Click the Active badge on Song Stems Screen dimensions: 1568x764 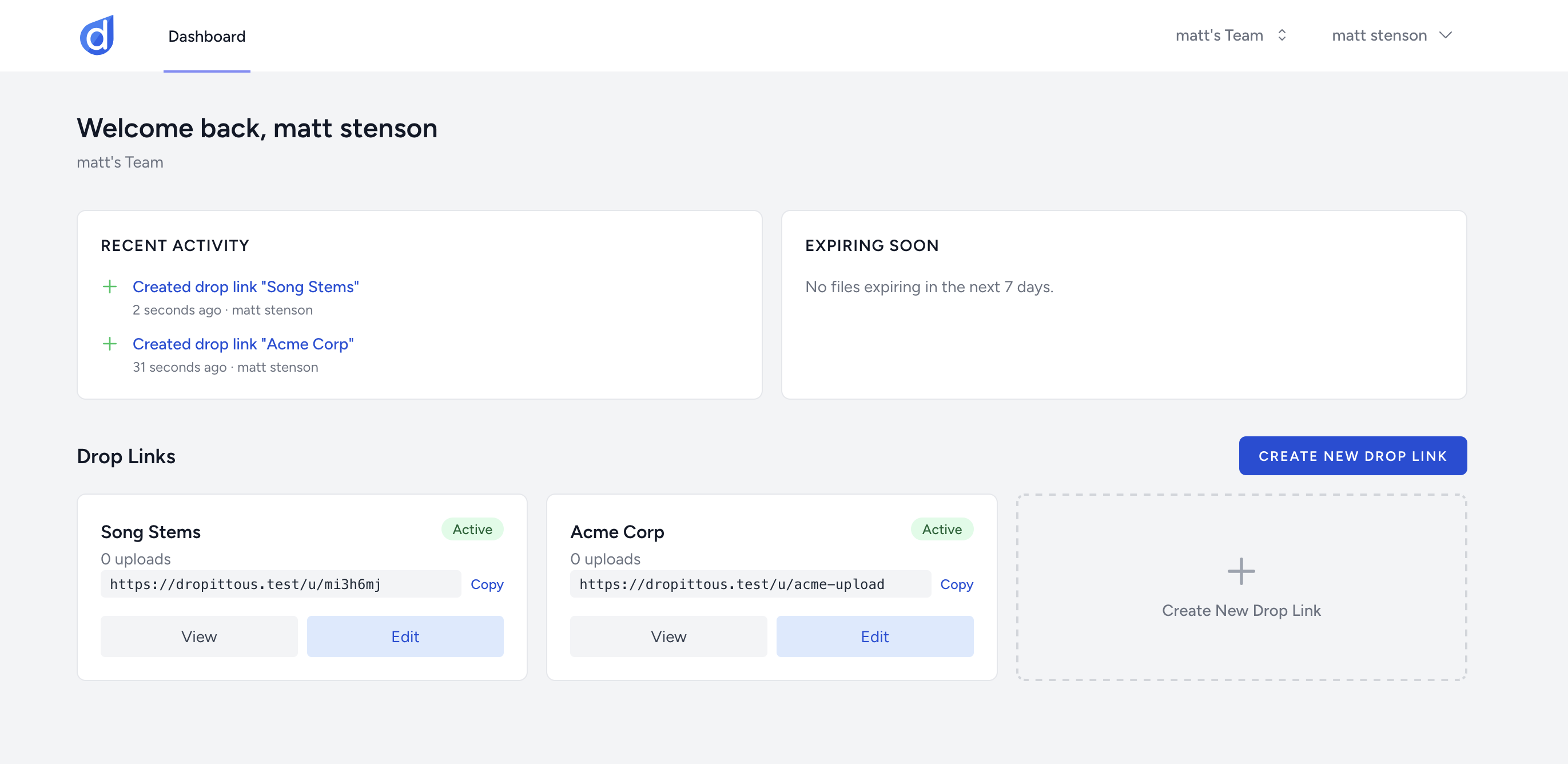[x=472, y=529]
